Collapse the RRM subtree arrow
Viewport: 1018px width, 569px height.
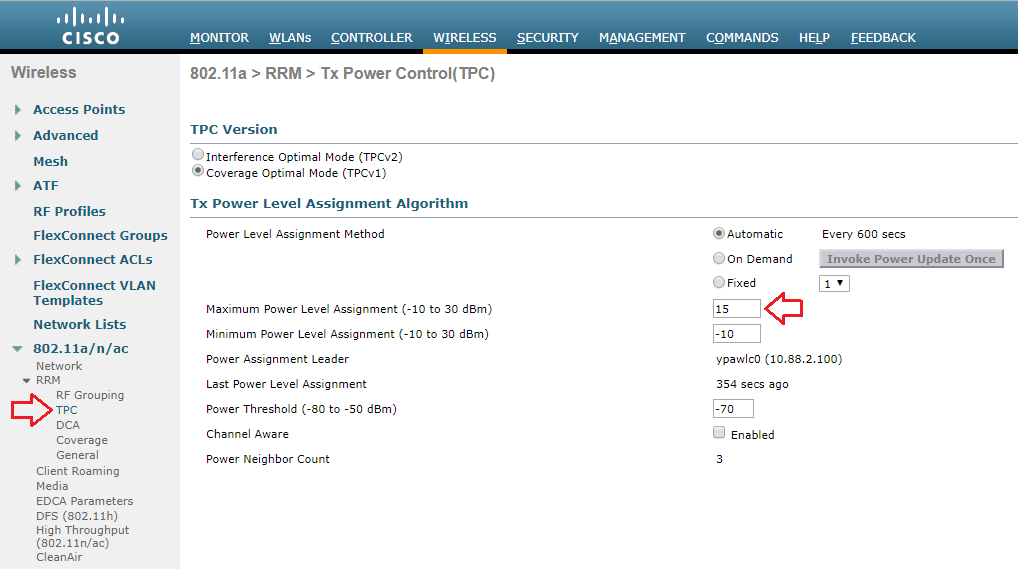click(27, 381)
